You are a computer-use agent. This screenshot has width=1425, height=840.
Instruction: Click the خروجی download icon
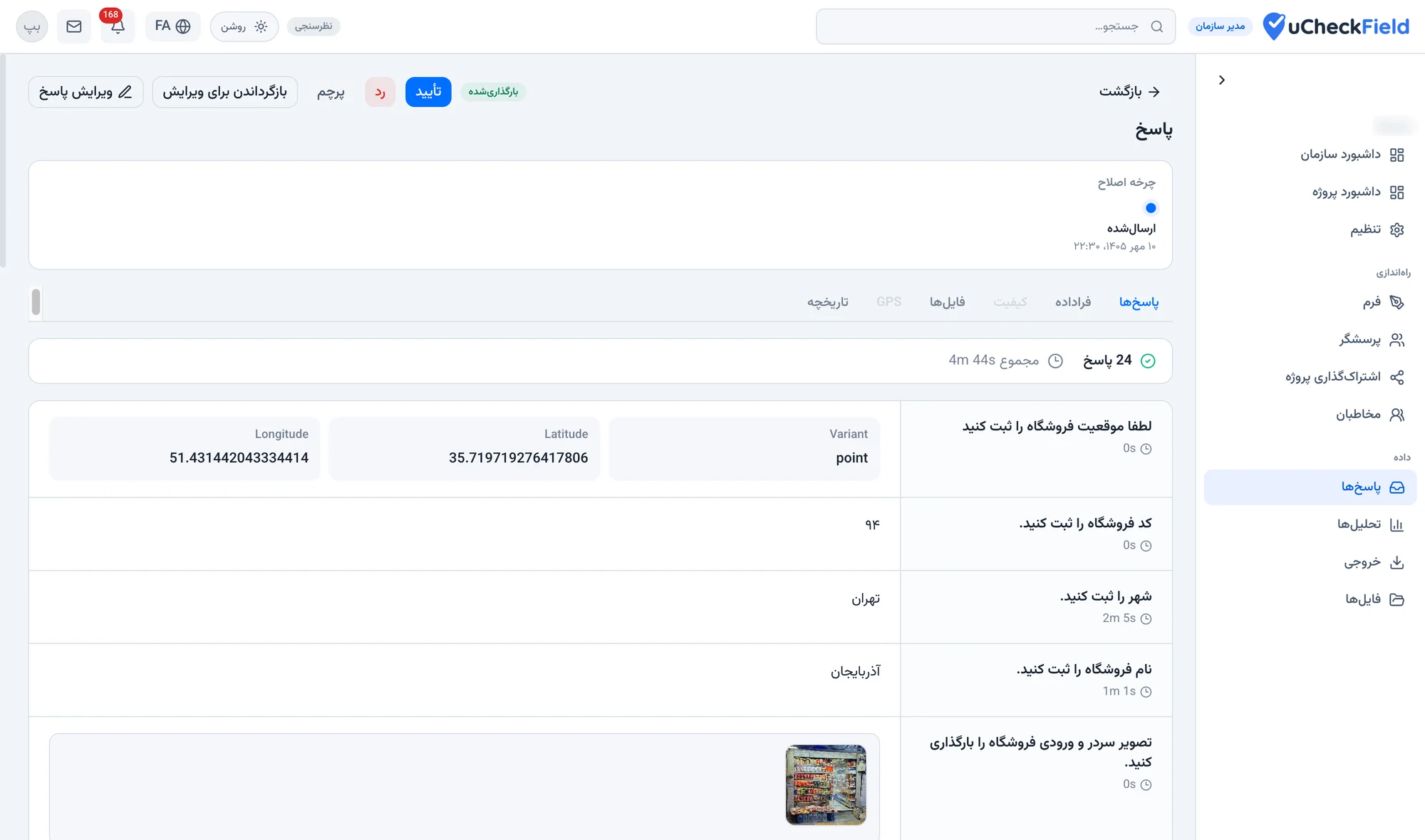[1396, 562]
